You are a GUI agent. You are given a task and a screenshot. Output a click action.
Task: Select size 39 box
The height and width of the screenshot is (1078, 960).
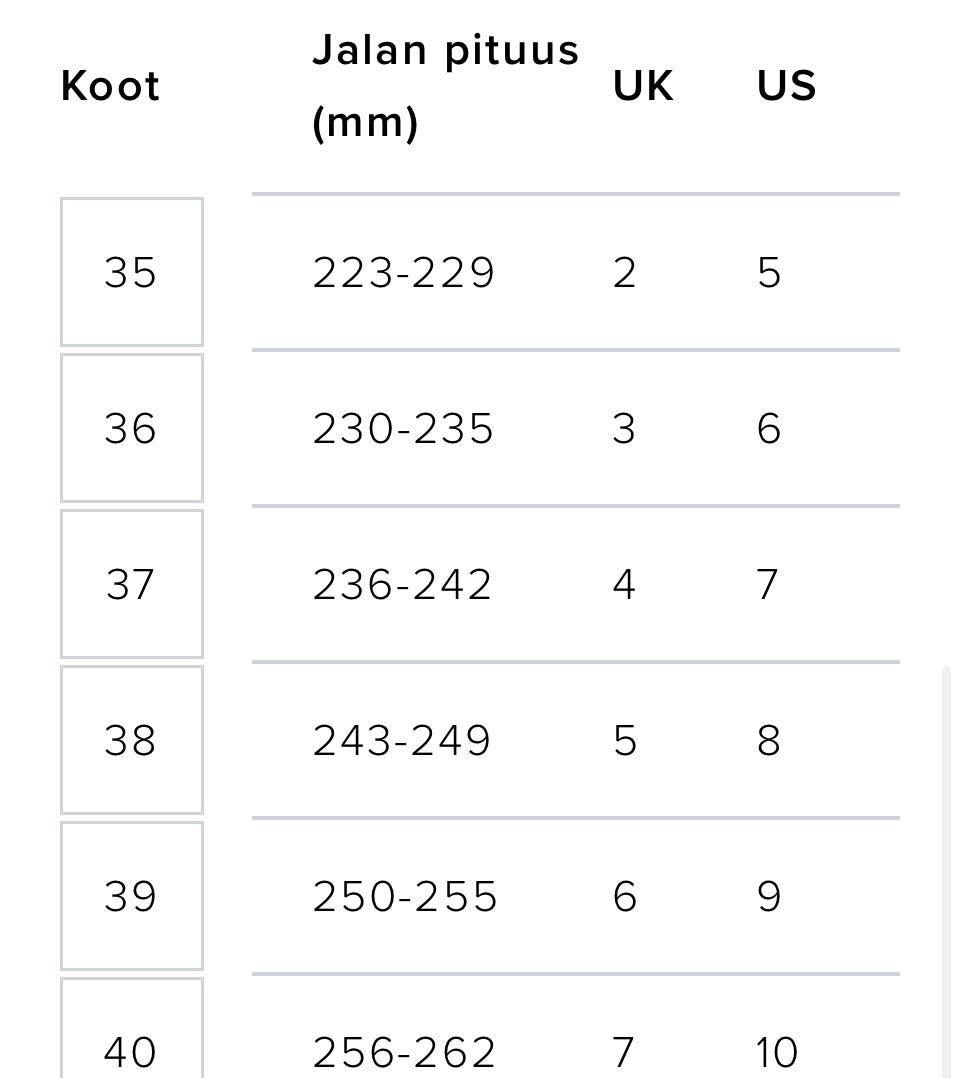pos(131,896)
